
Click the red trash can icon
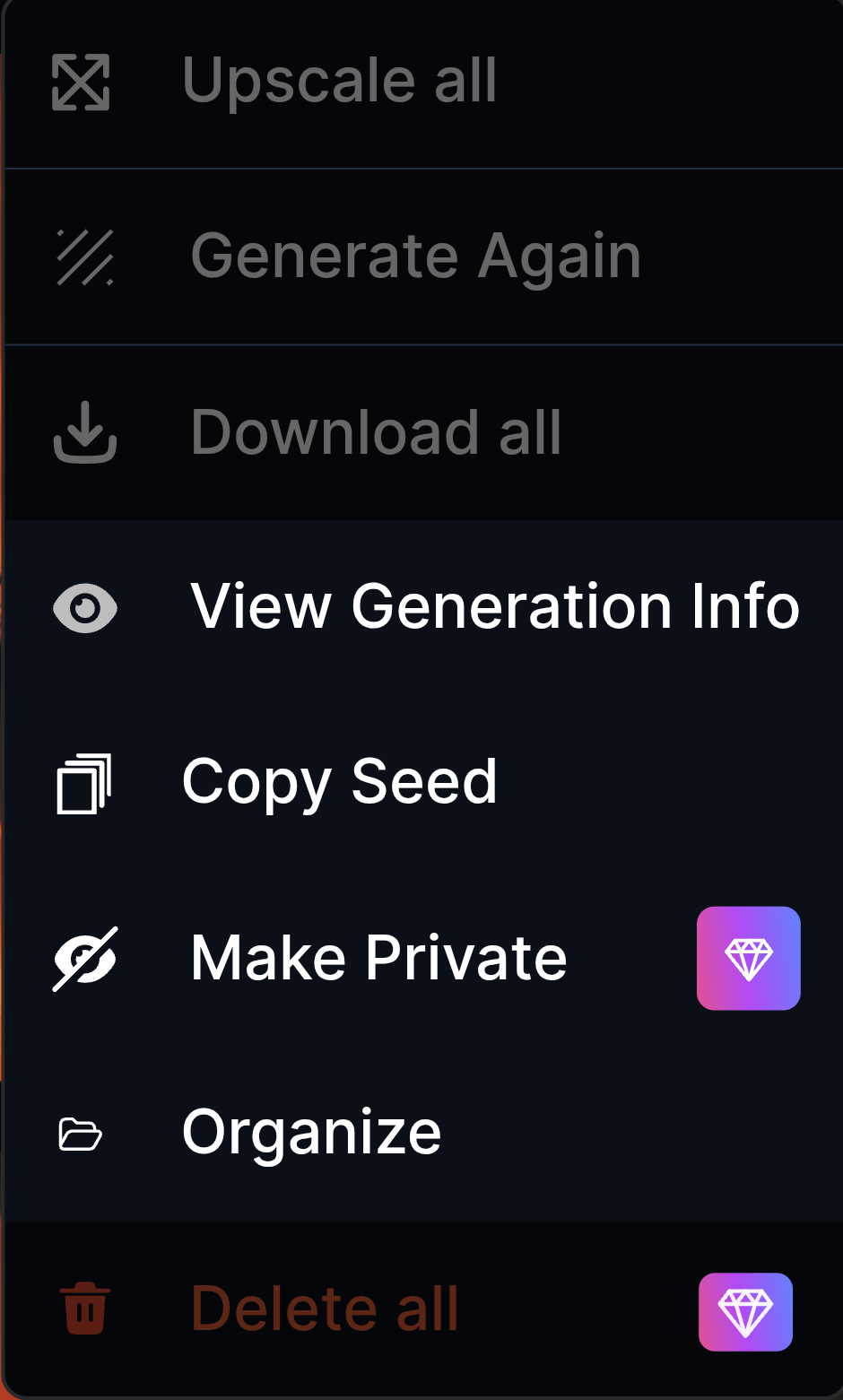click(x=85, y=1309)
